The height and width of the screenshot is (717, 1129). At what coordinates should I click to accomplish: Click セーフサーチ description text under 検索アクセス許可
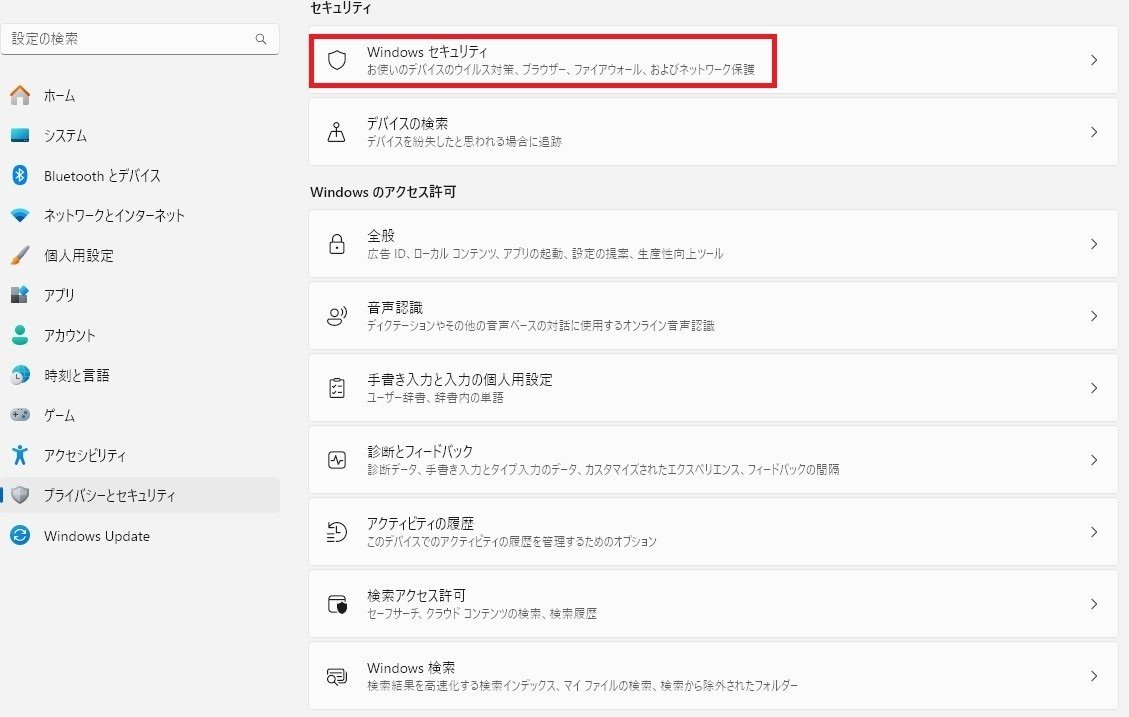coord(482,613)
